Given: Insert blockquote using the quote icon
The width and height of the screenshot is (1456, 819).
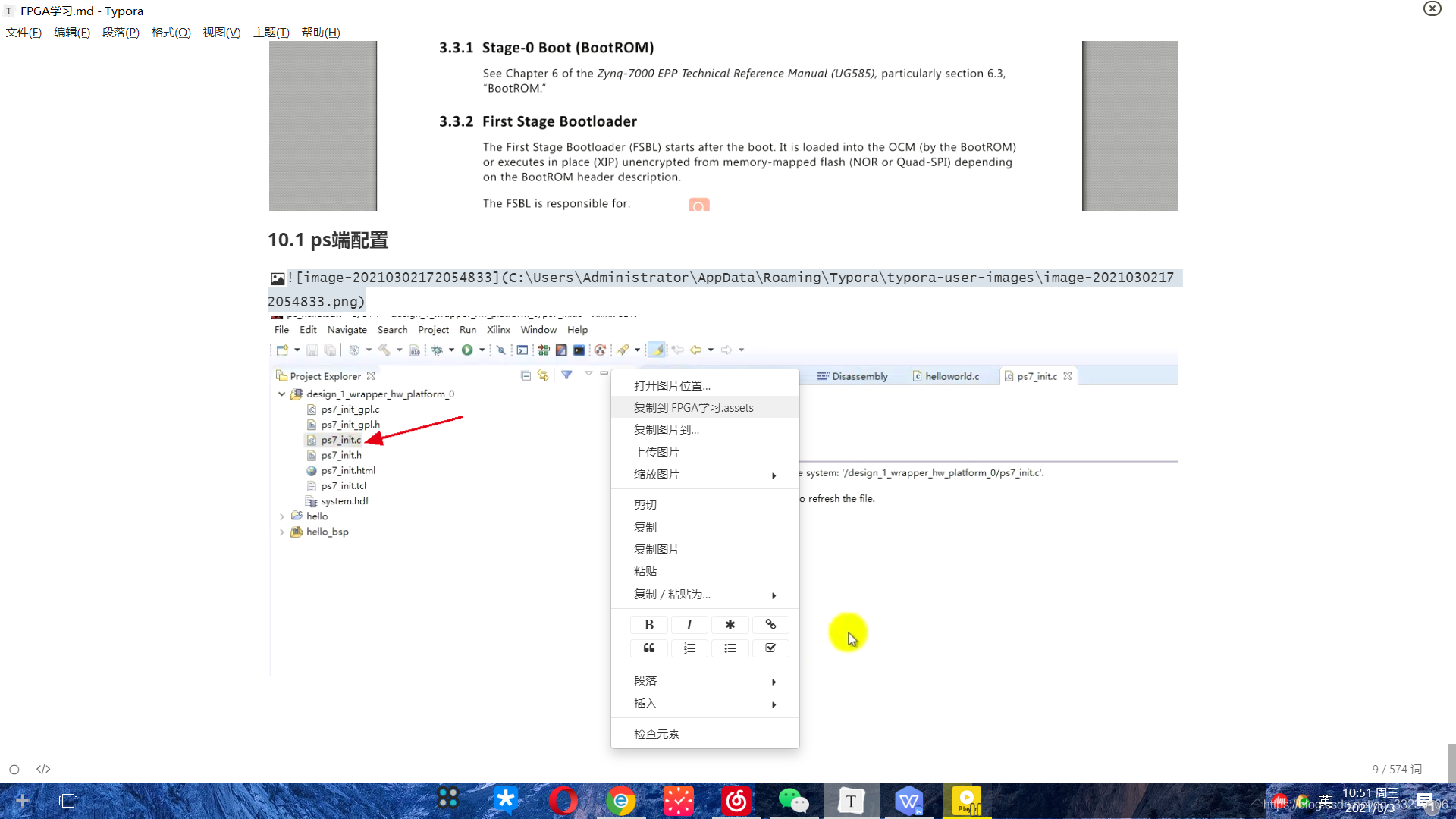Looking at the screenshot, I should [x=648, y=648].
